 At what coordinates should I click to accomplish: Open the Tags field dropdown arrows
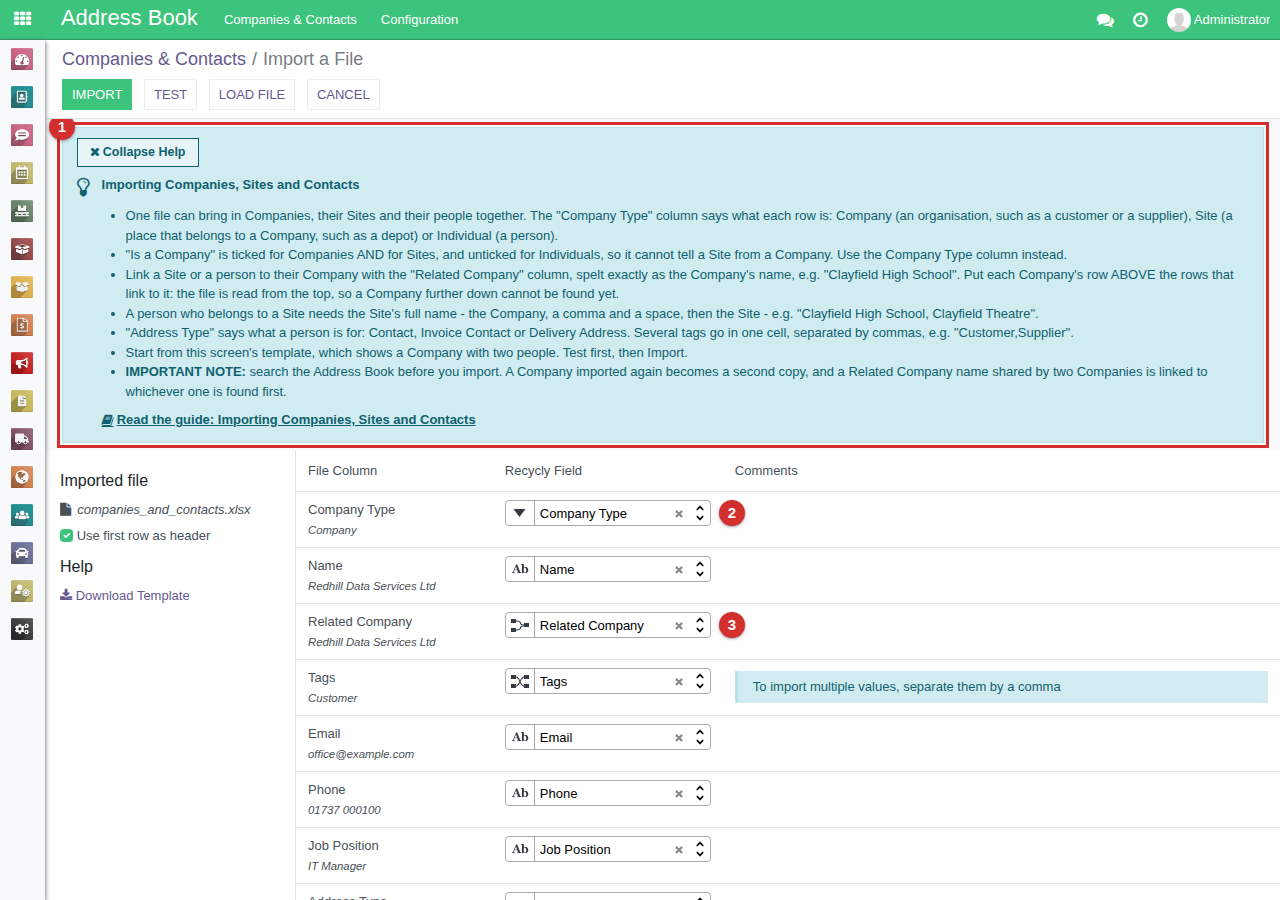coord(700,681)
